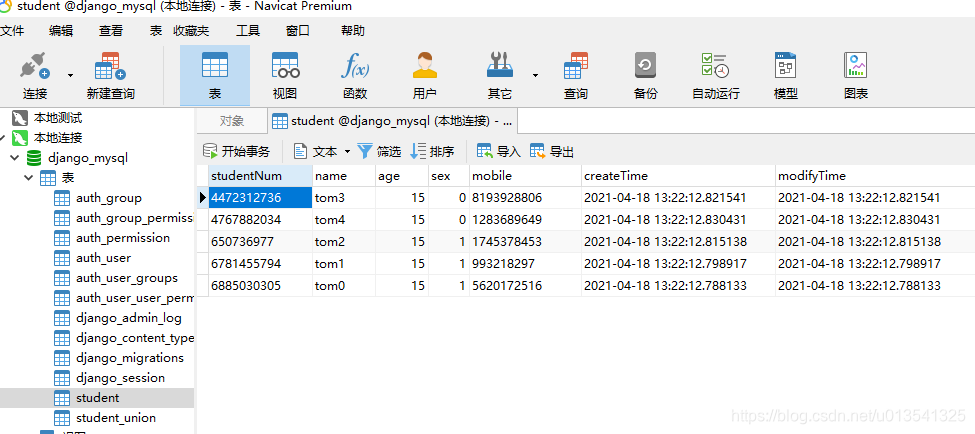Click the name column header
The height and width of the screenshot is (434, 975).
pos(344,176)
